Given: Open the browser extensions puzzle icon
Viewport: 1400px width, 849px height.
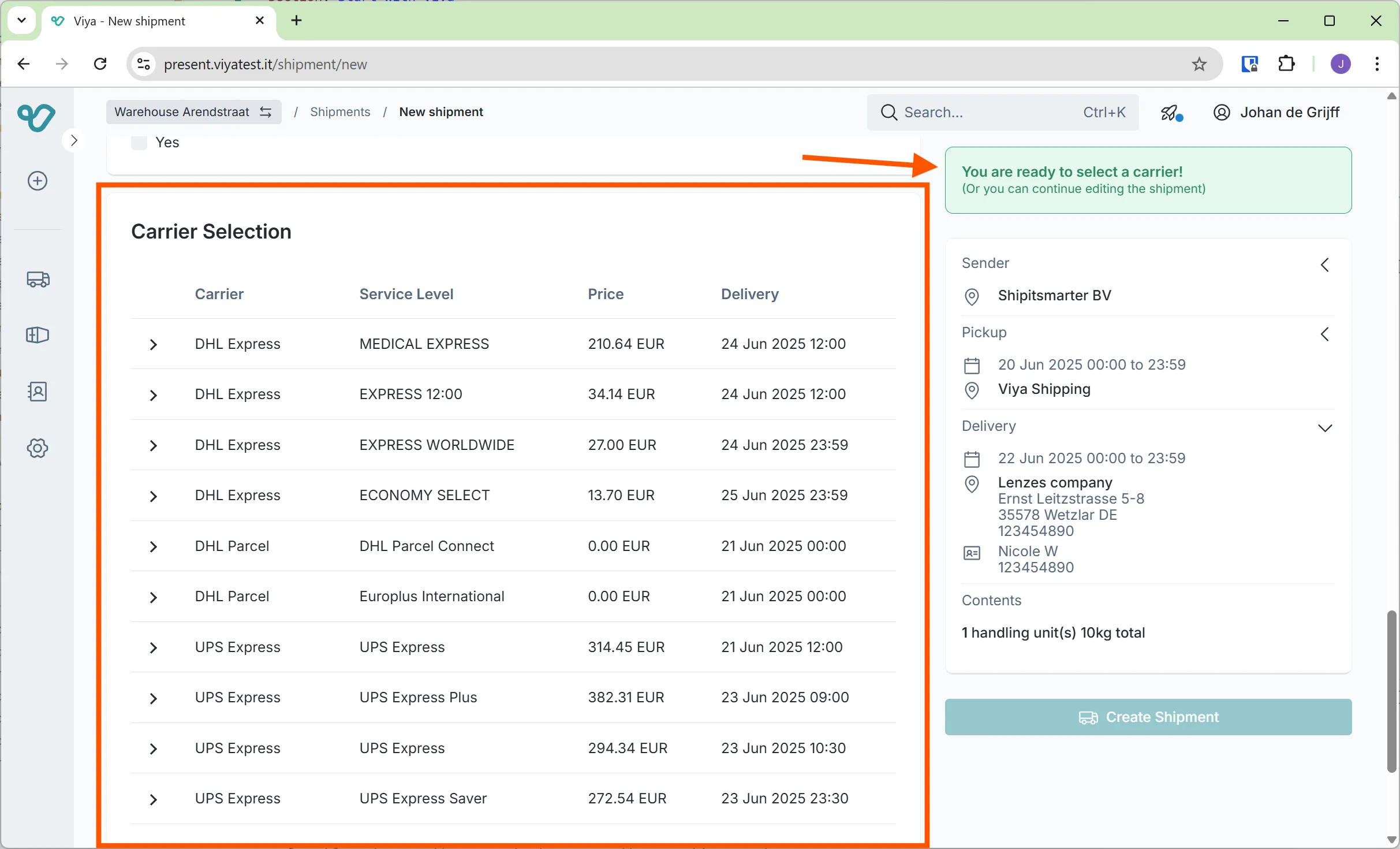Looking at the screenshot, I should click(1286, 64).
